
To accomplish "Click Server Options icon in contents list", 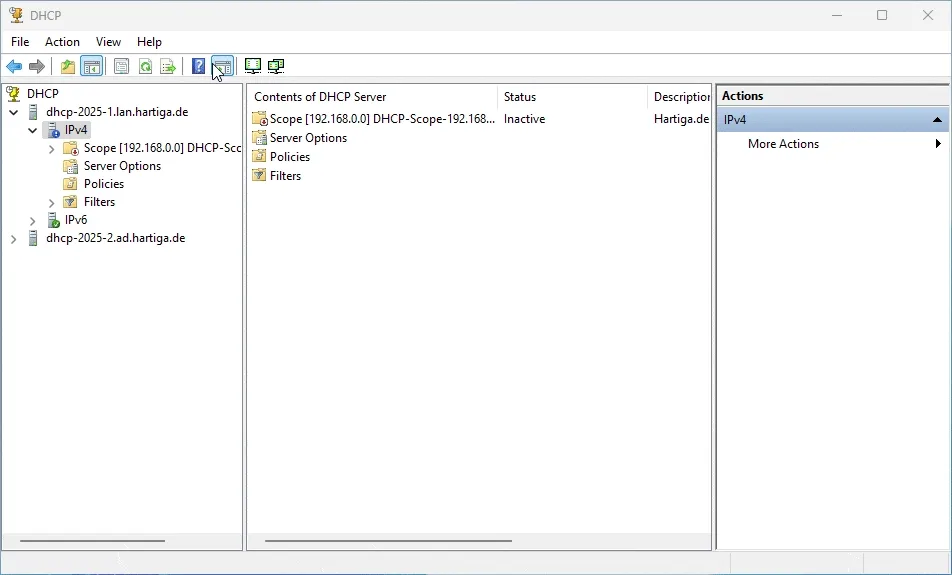I will [x=260, y=138].
